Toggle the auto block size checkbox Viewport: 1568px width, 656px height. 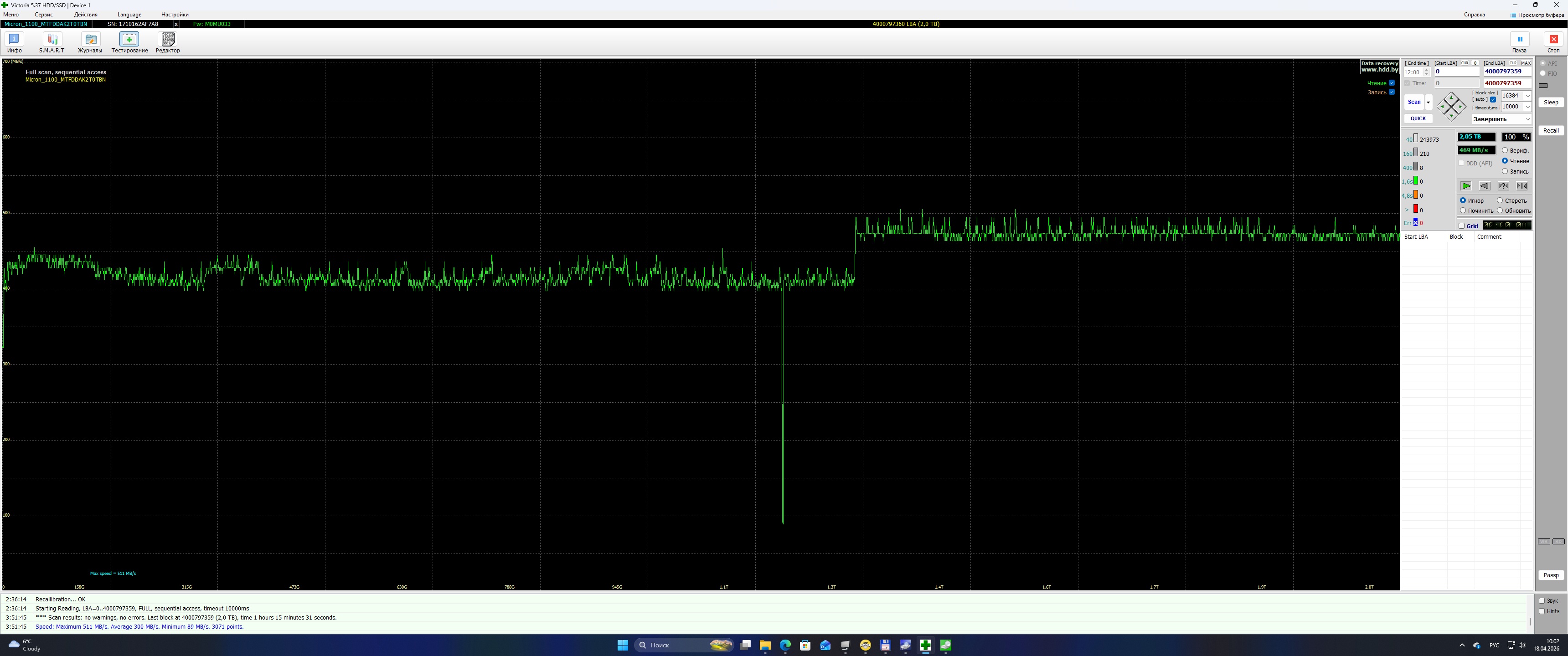tap(1492, 100)
